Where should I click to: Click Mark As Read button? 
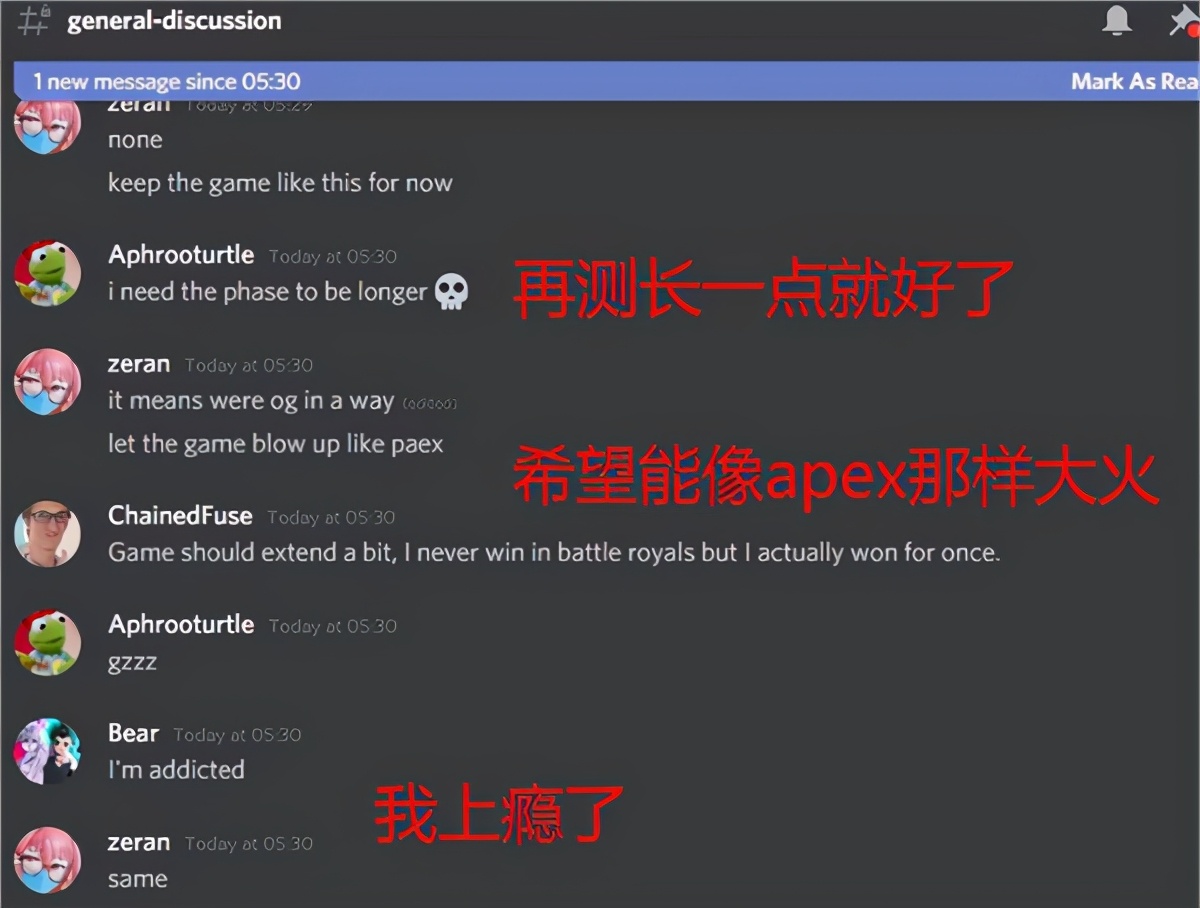tap(1135, 82)
